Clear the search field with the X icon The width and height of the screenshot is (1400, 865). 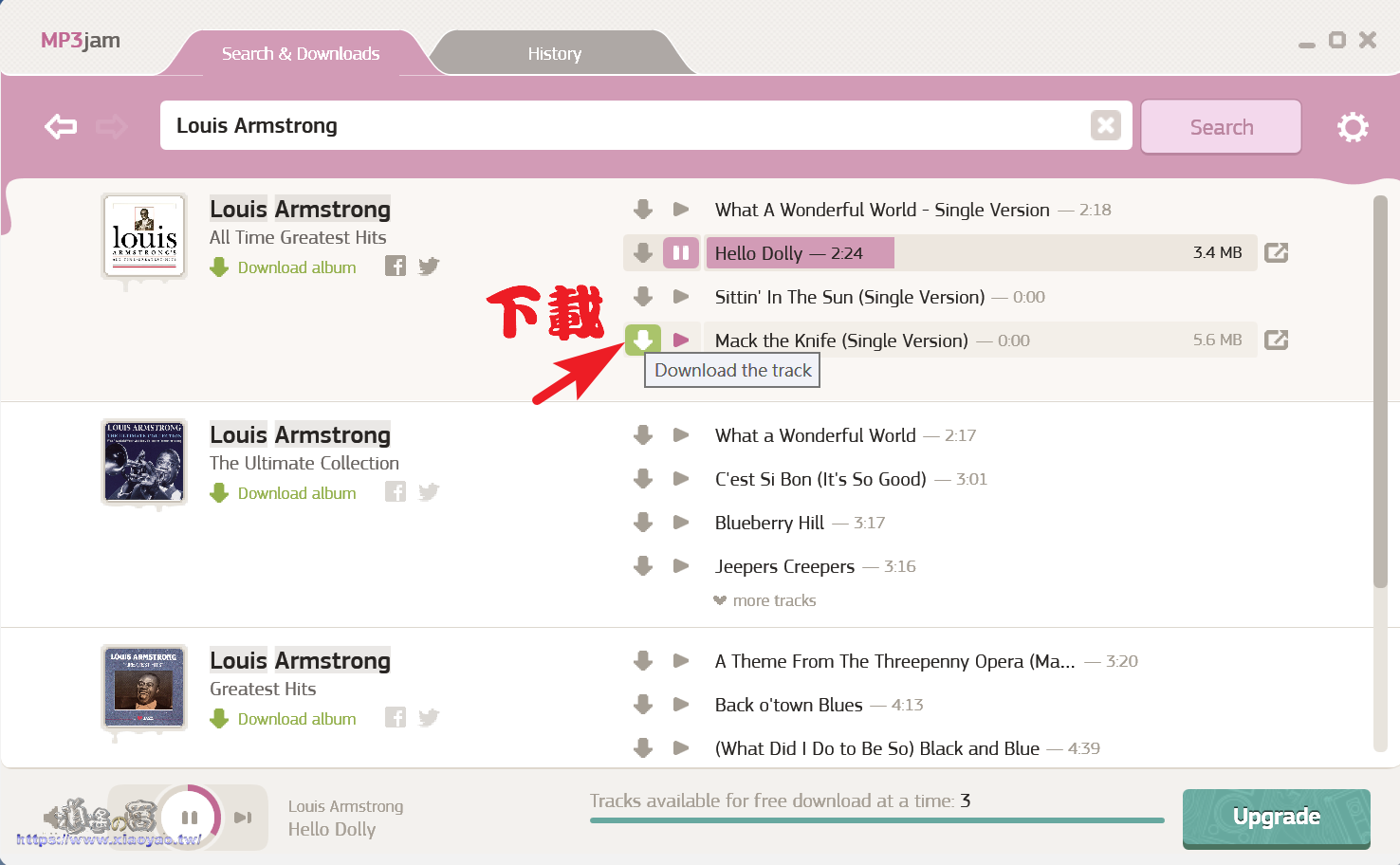(1105, 124)
